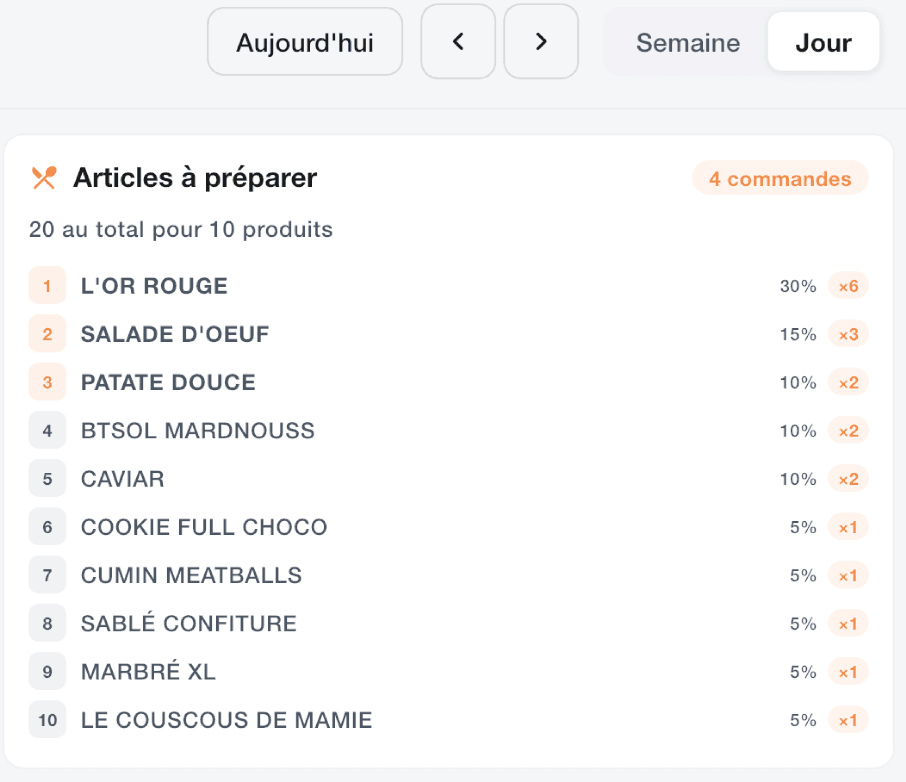Click the rank 2 badge for SALADE D'OEUF
The width and height of the screenshot is (906, 782).
(47, 334)
